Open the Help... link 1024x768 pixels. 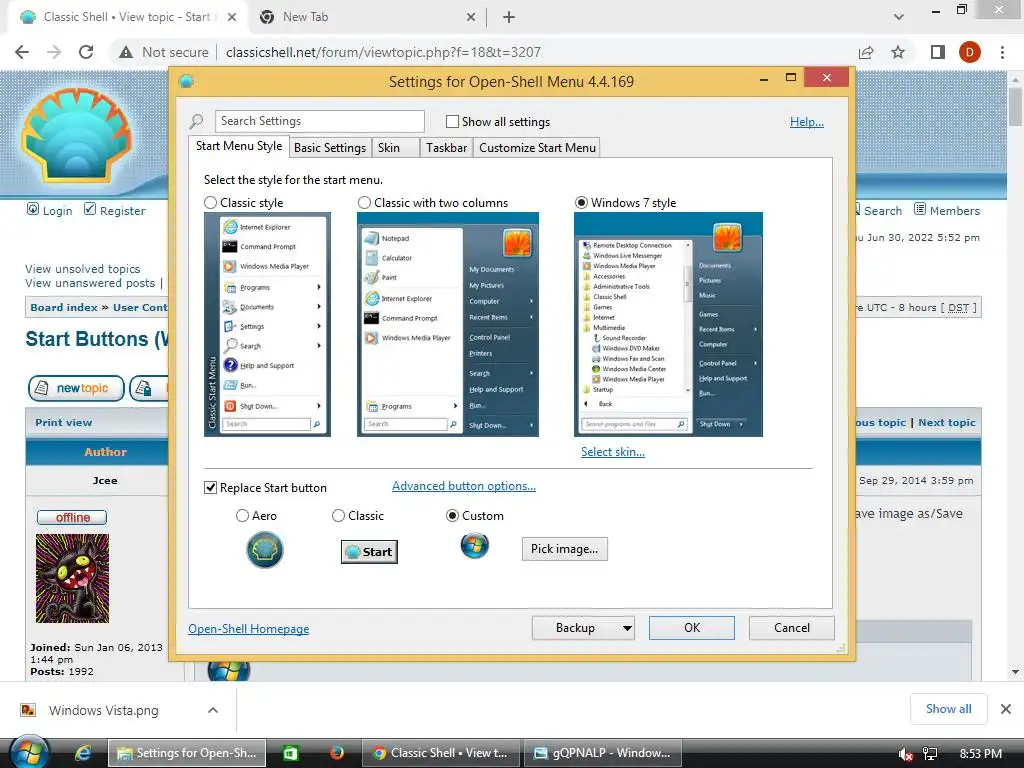point(807,122)
